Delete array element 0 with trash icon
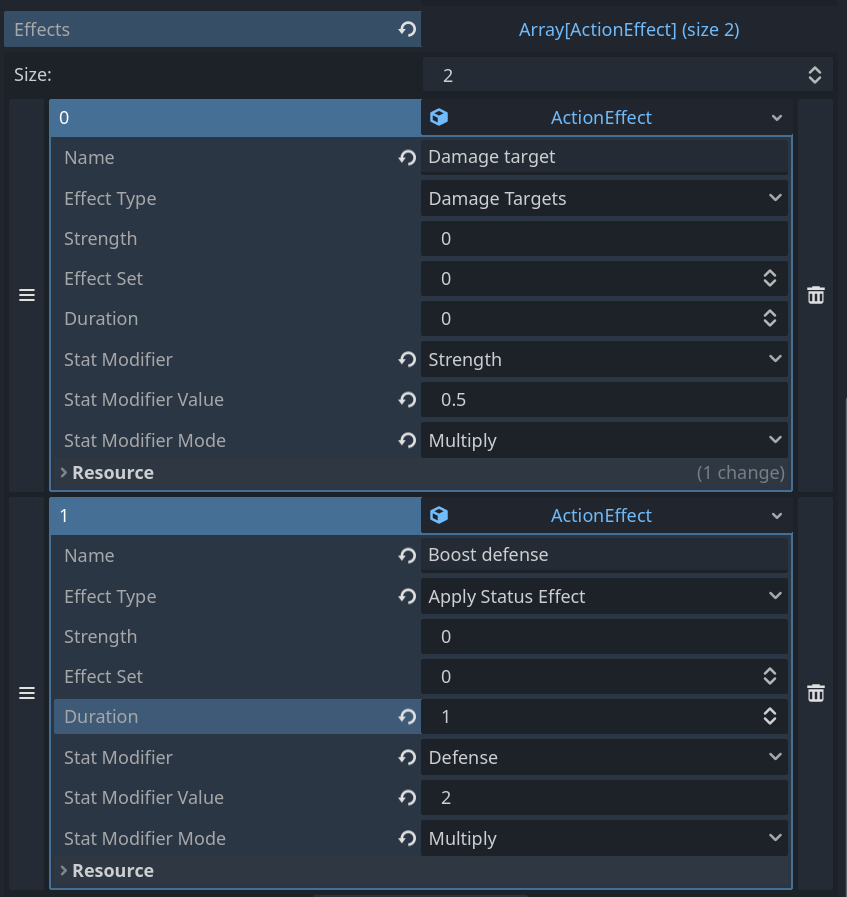The image size is (847, 897). click(x=816, y=295)
